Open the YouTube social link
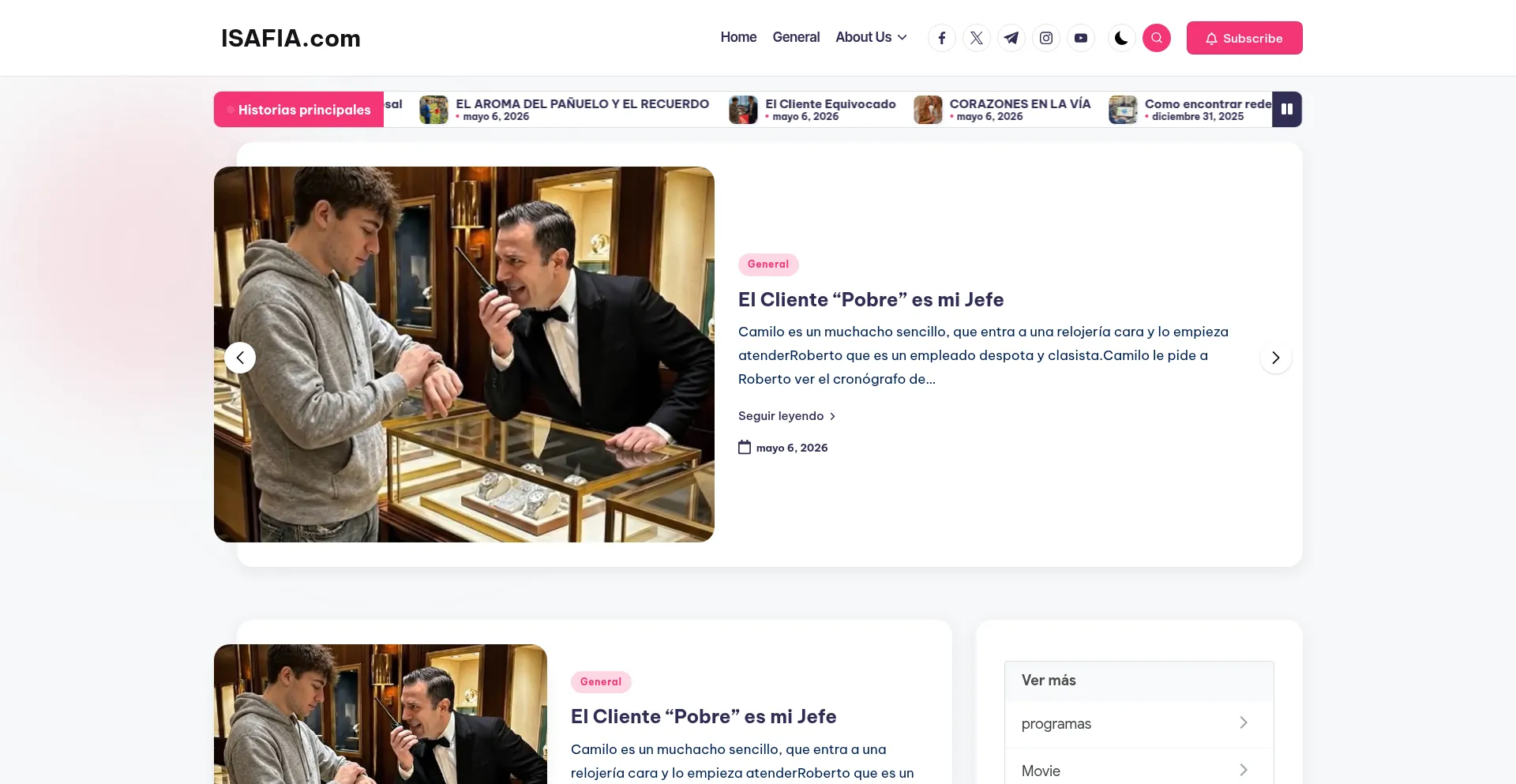 click(x=1081, y=38)
